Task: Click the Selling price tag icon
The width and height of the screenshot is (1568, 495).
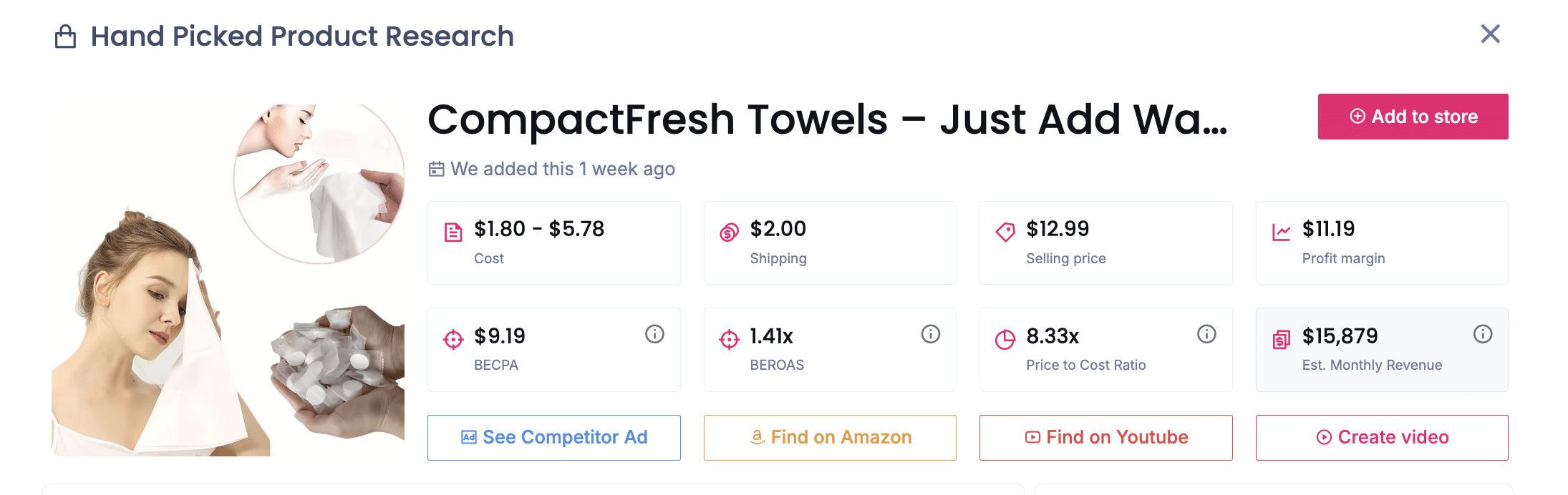Action: (1005, 231)
